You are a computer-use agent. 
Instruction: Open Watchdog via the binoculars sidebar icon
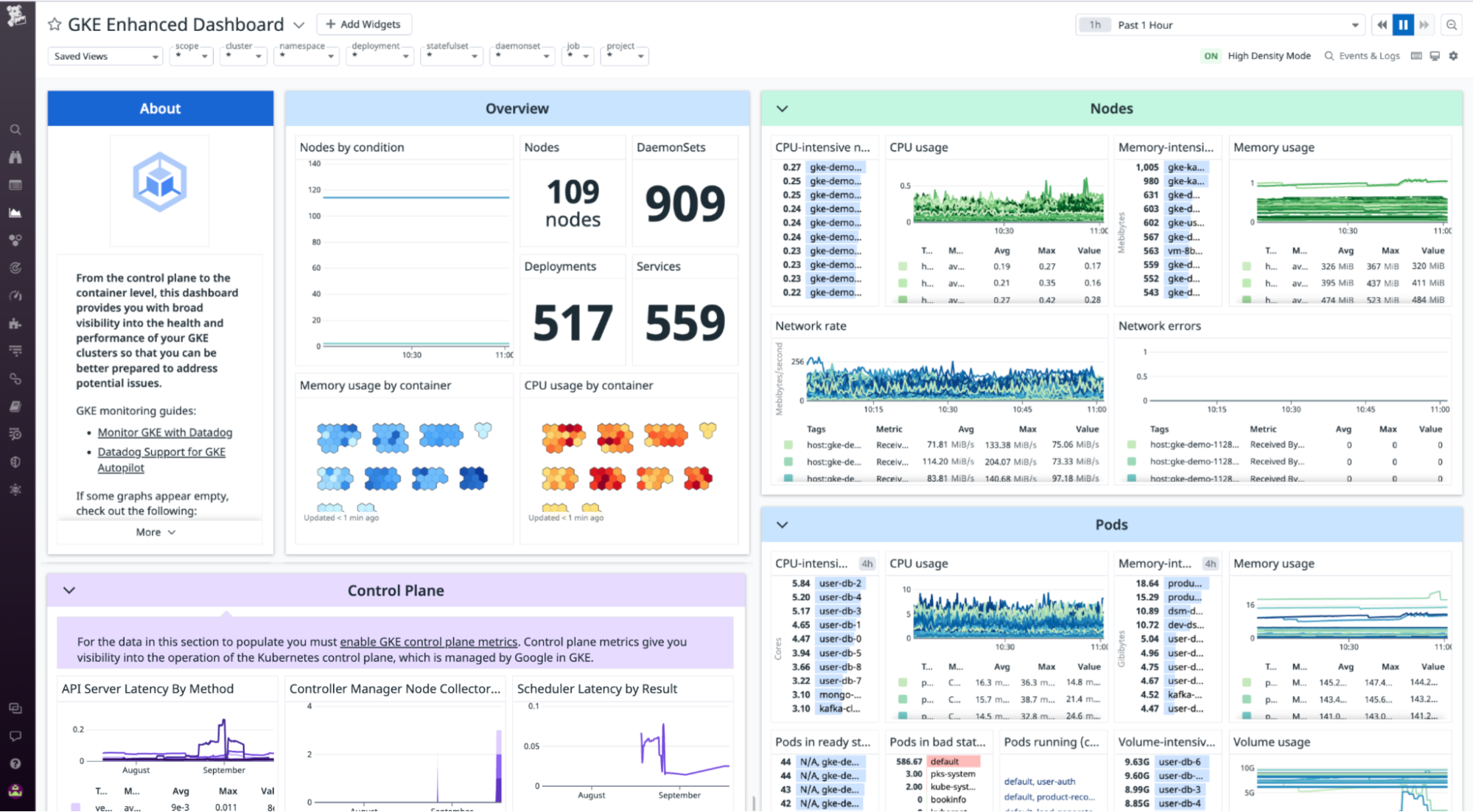coord(15,157)
